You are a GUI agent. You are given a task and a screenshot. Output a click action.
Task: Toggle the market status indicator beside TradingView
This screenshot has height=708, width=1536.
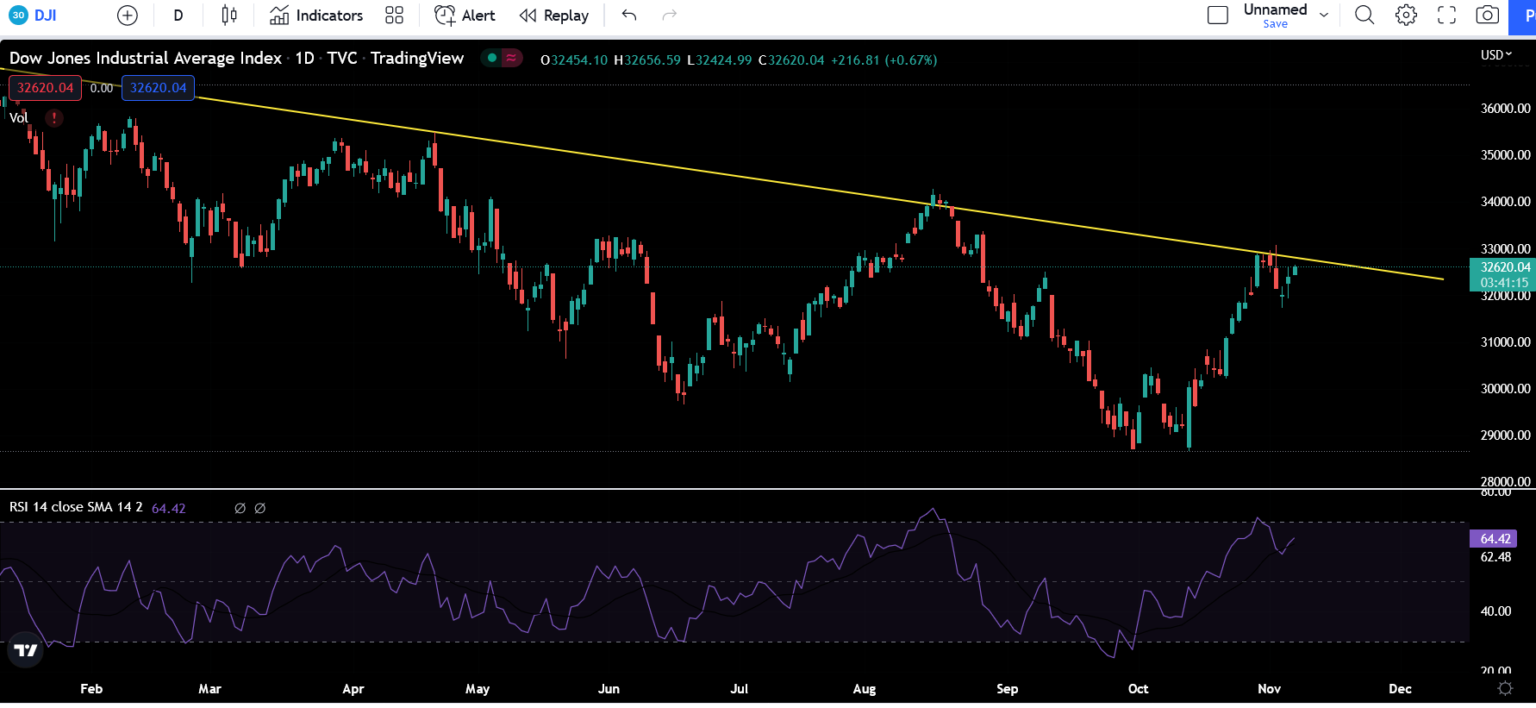click(x=497, y=58)
